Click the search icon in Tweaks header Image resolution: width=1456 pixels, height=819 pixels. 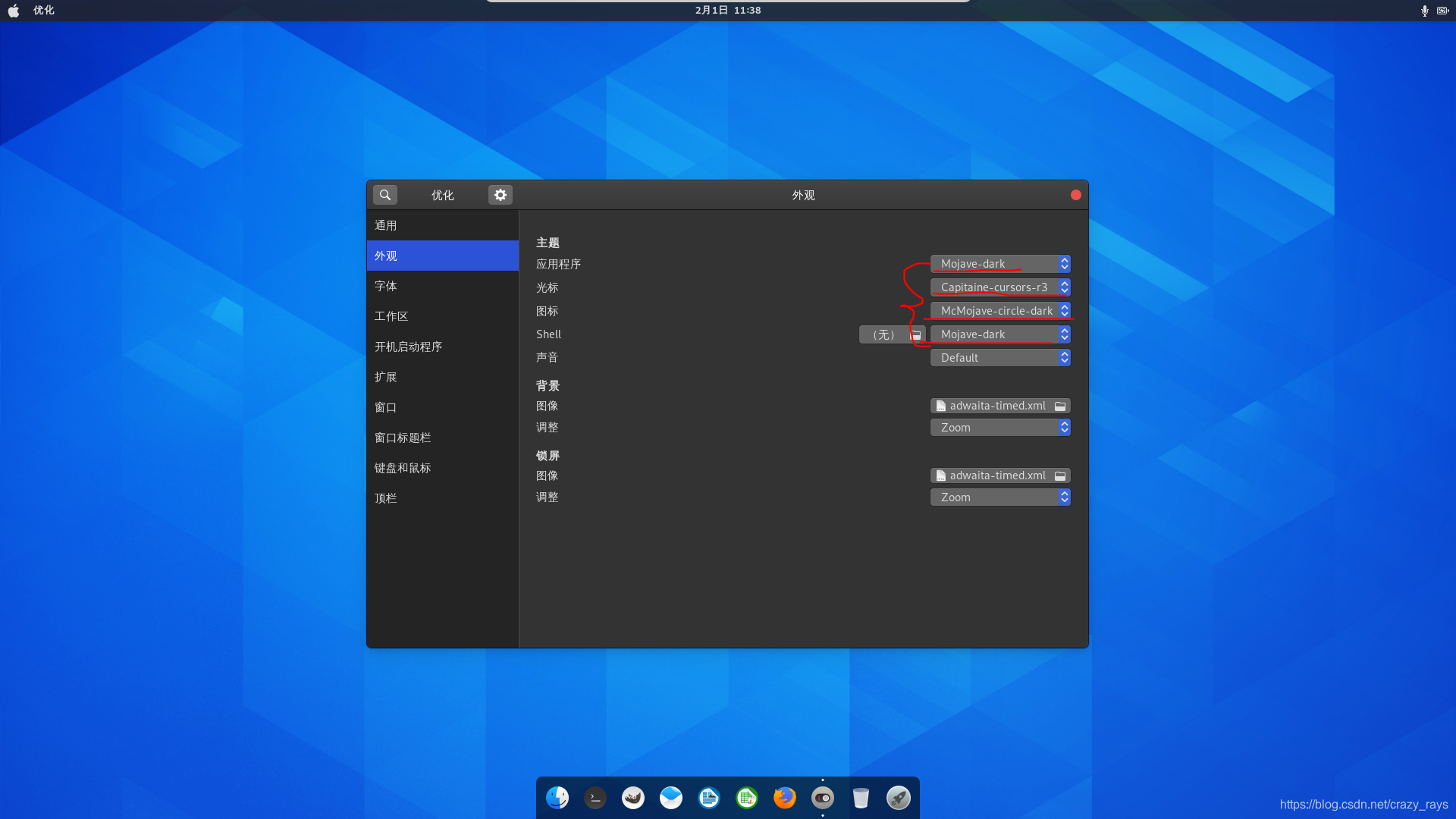(x=385, y=195)
